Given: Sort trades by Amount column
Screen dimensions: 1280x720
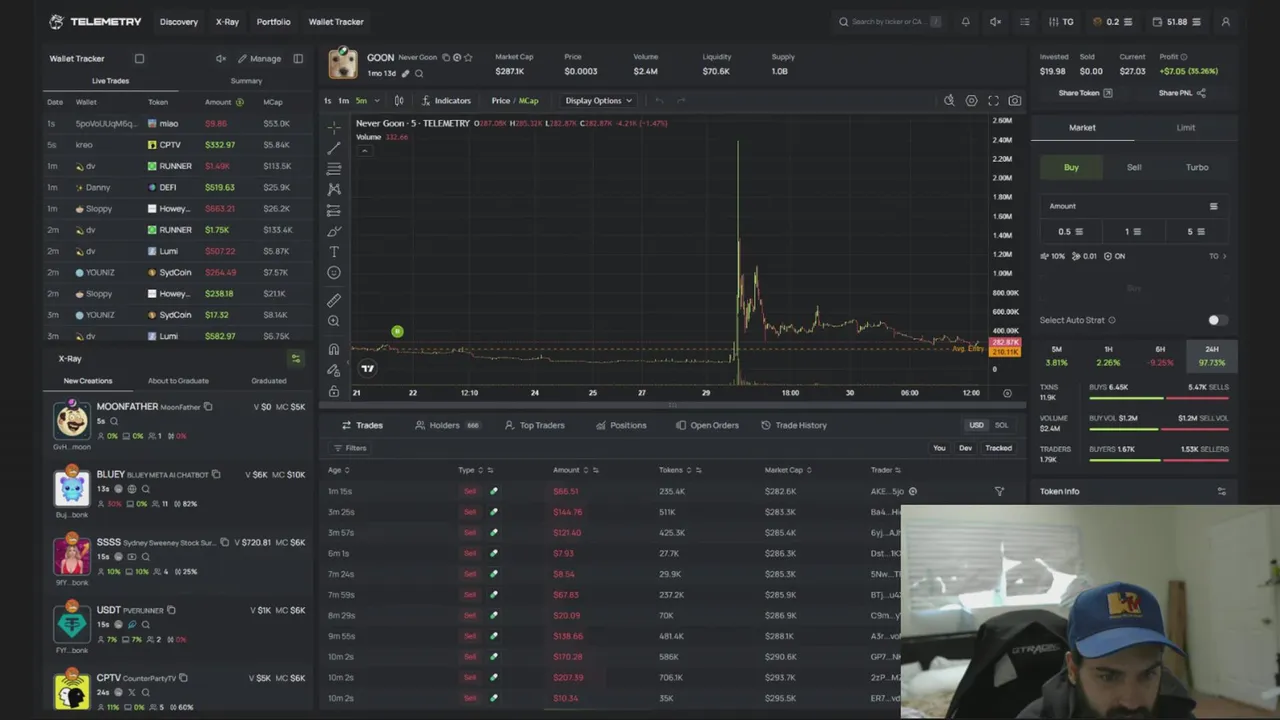Looking at the screenshot, I should (575, 470).
